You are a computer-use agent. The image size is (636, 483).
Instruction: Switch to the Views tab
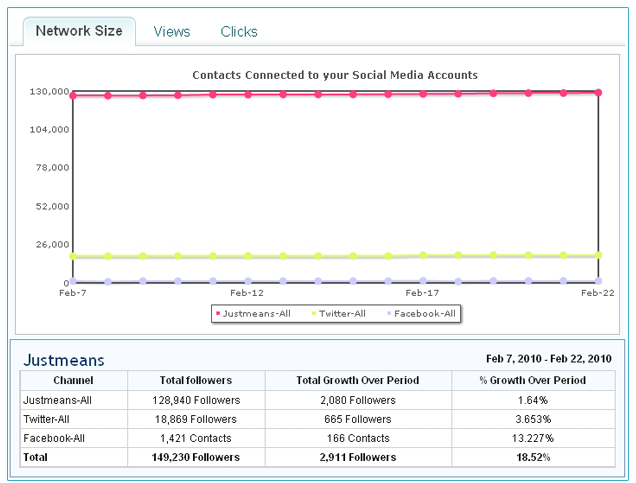(x=172, y=32)
